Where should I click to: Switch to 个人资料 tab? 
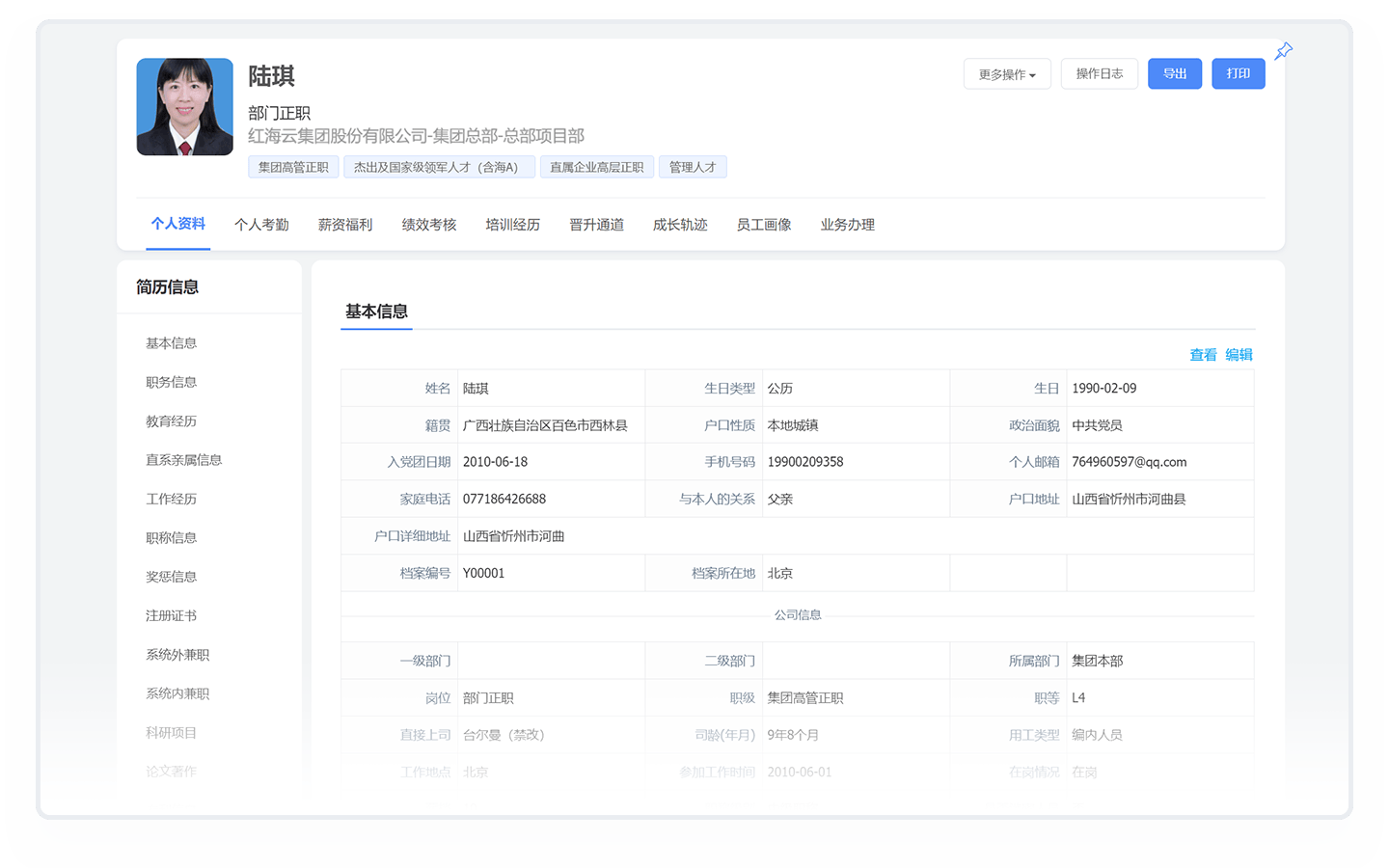click(178, 224)
